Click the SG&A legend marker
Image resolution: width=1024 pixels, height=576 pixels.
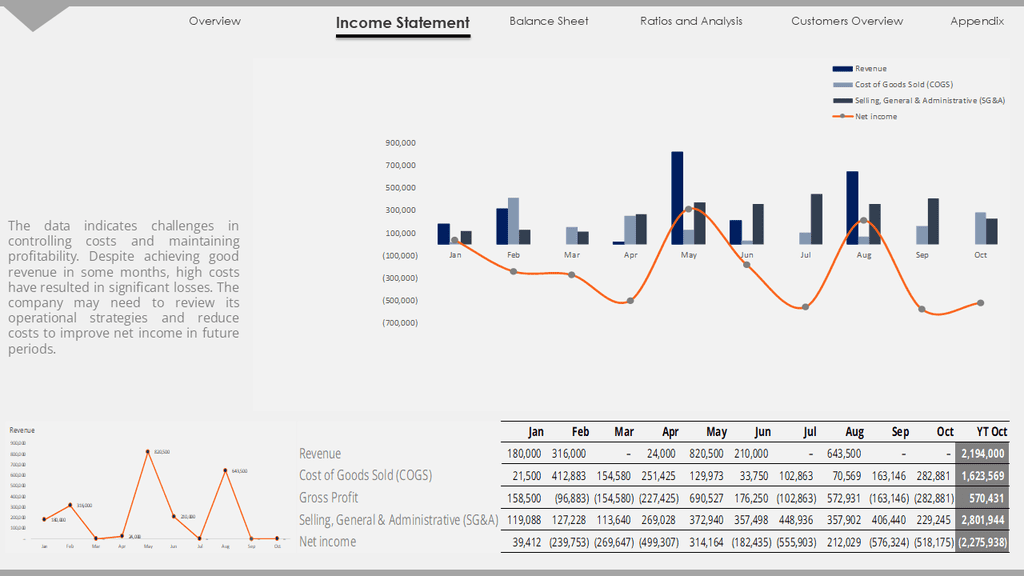tap(842, 101)
